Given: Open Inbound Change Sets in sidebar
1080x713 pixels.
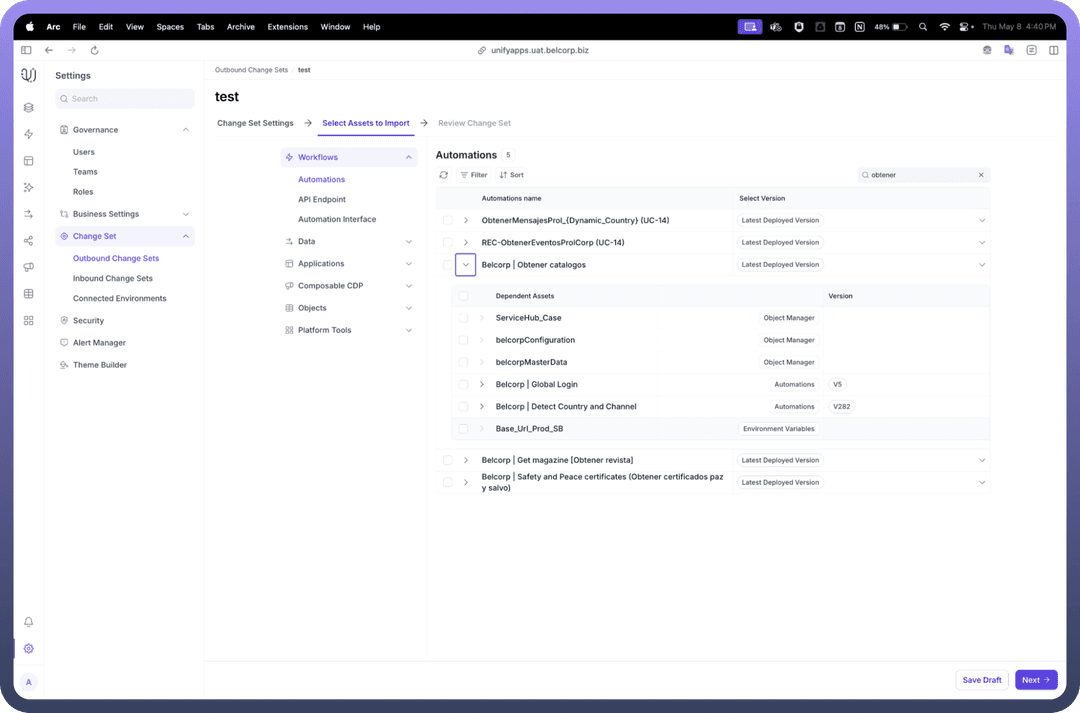Looking at the screenshot, I should 113,278.
